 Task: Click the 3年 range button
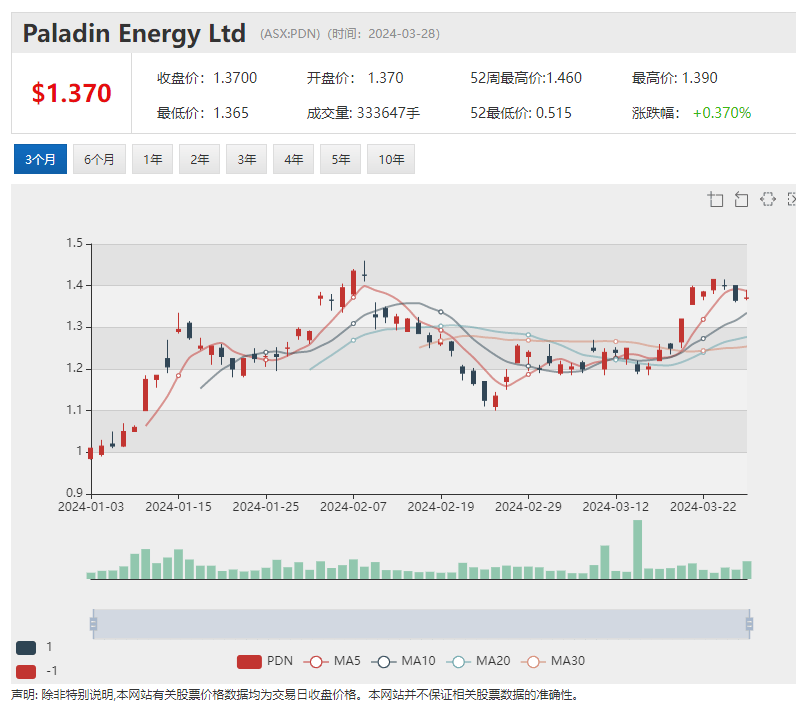coord(246,158)
